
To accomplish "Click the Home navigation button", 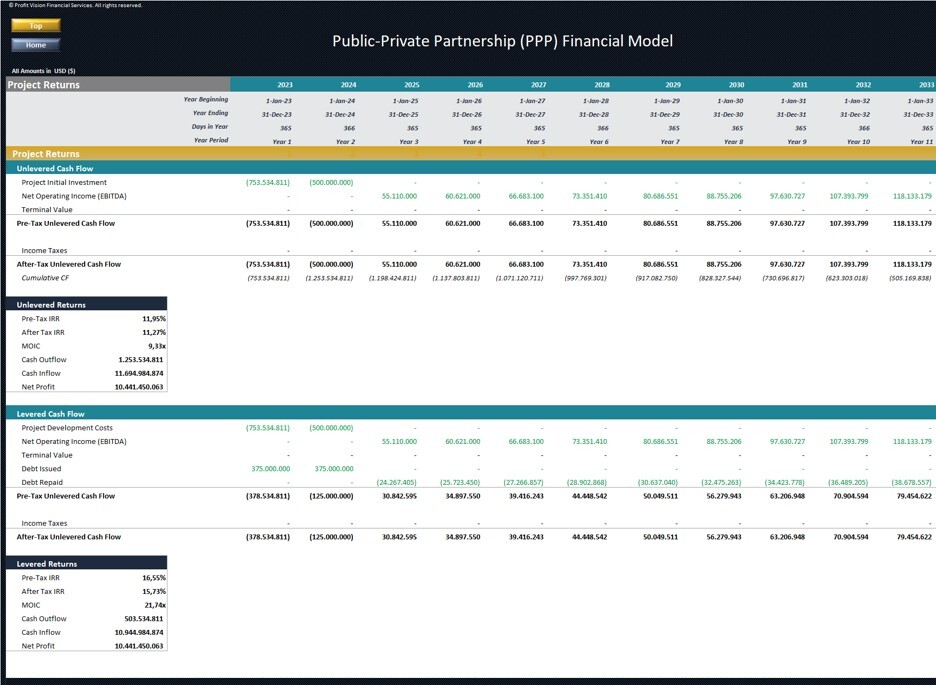I will (x=35, y=44).
